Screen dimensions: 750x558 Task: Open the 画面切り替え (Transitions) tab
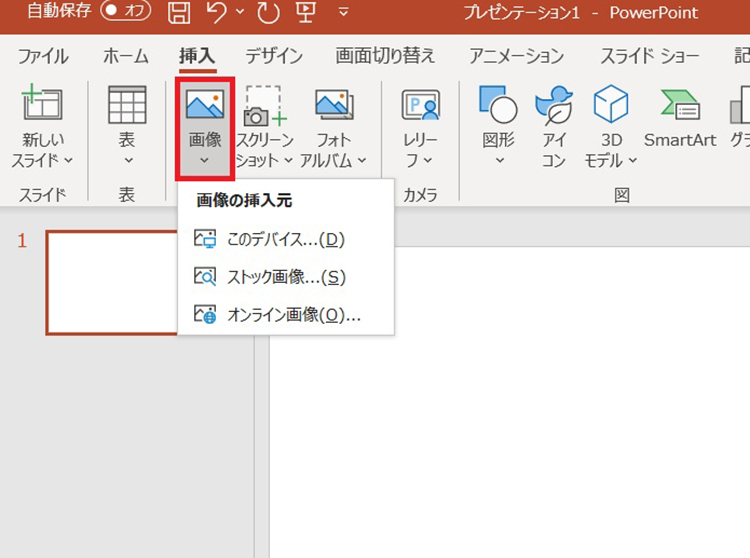(x=385, y=56)
